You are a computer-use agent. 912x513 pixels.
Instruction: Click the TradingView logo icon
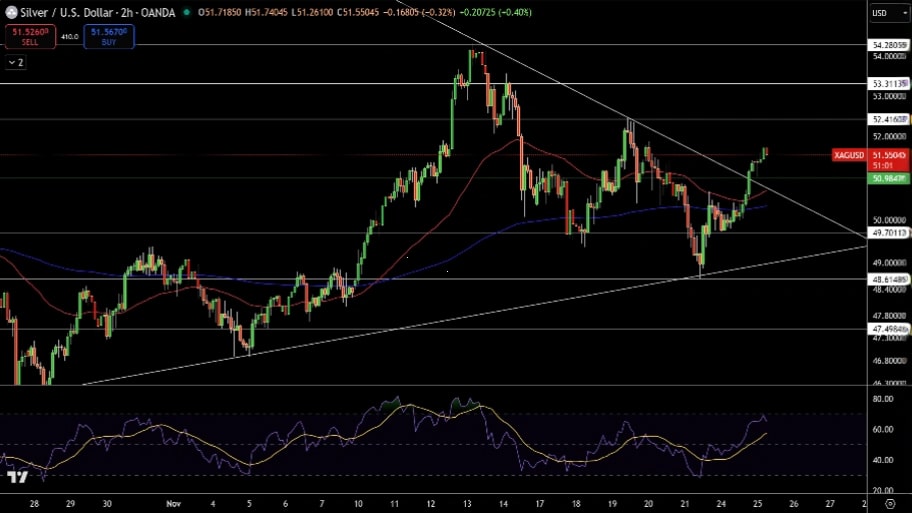16,476
